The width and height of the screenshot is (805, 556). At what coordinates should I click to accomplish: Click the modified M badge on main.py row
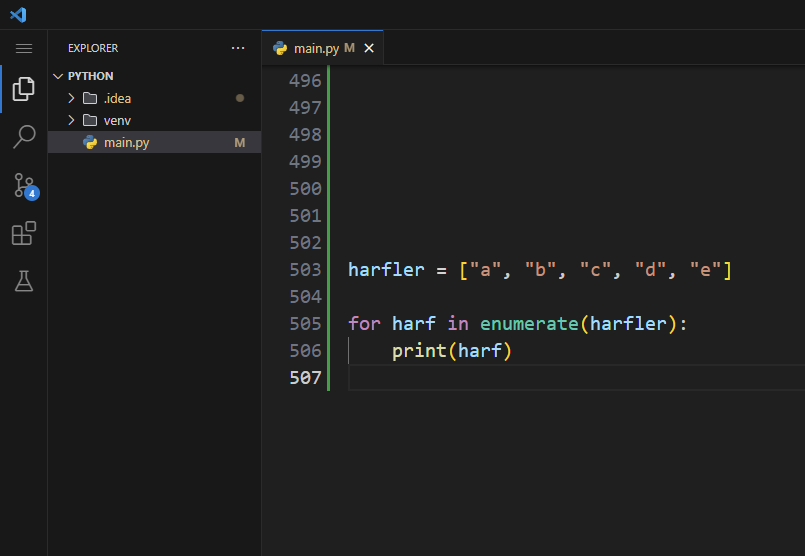click(239, 142)
